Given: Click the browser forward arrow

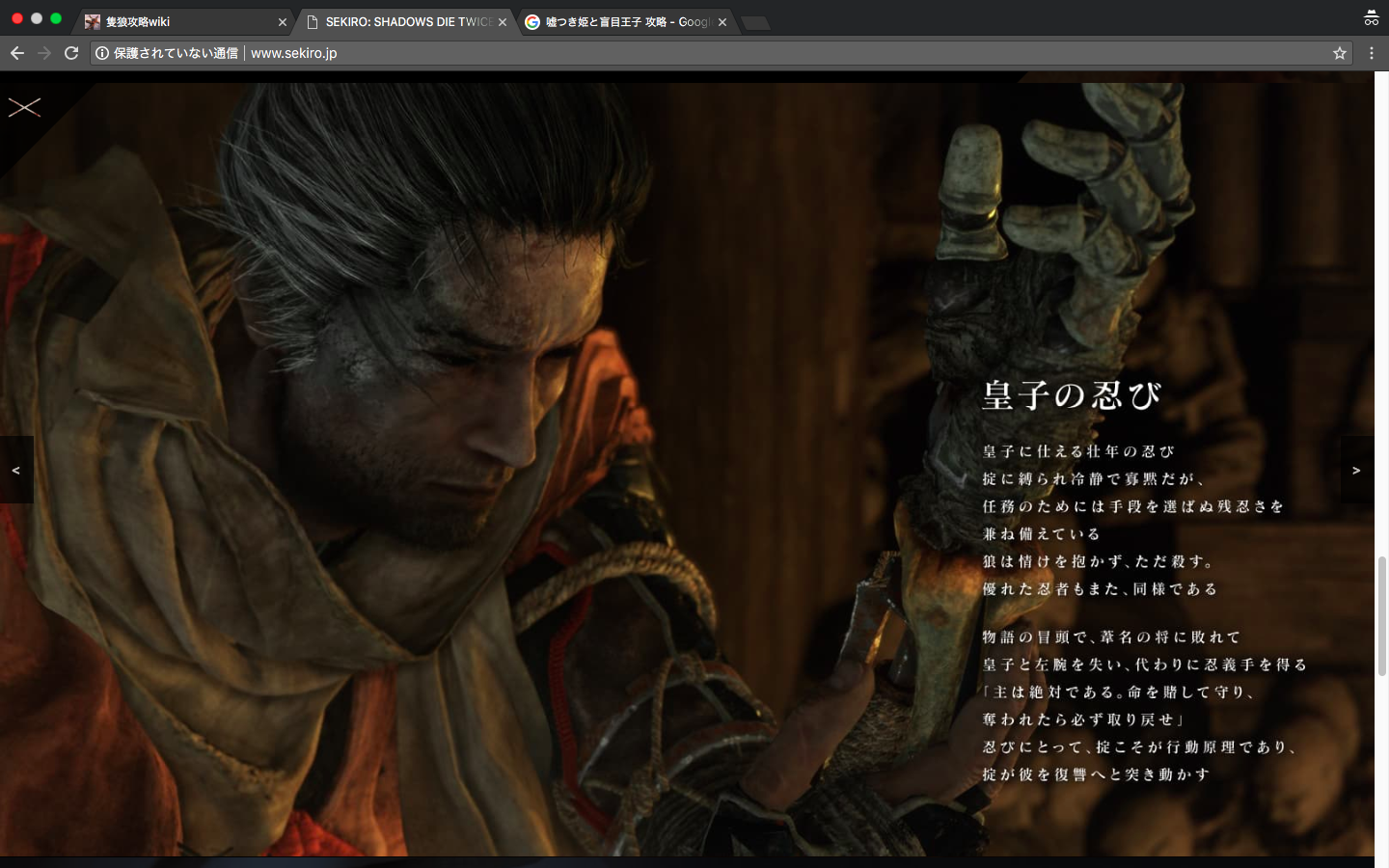Looking at the screenshot, I should [x=44, y=53].
